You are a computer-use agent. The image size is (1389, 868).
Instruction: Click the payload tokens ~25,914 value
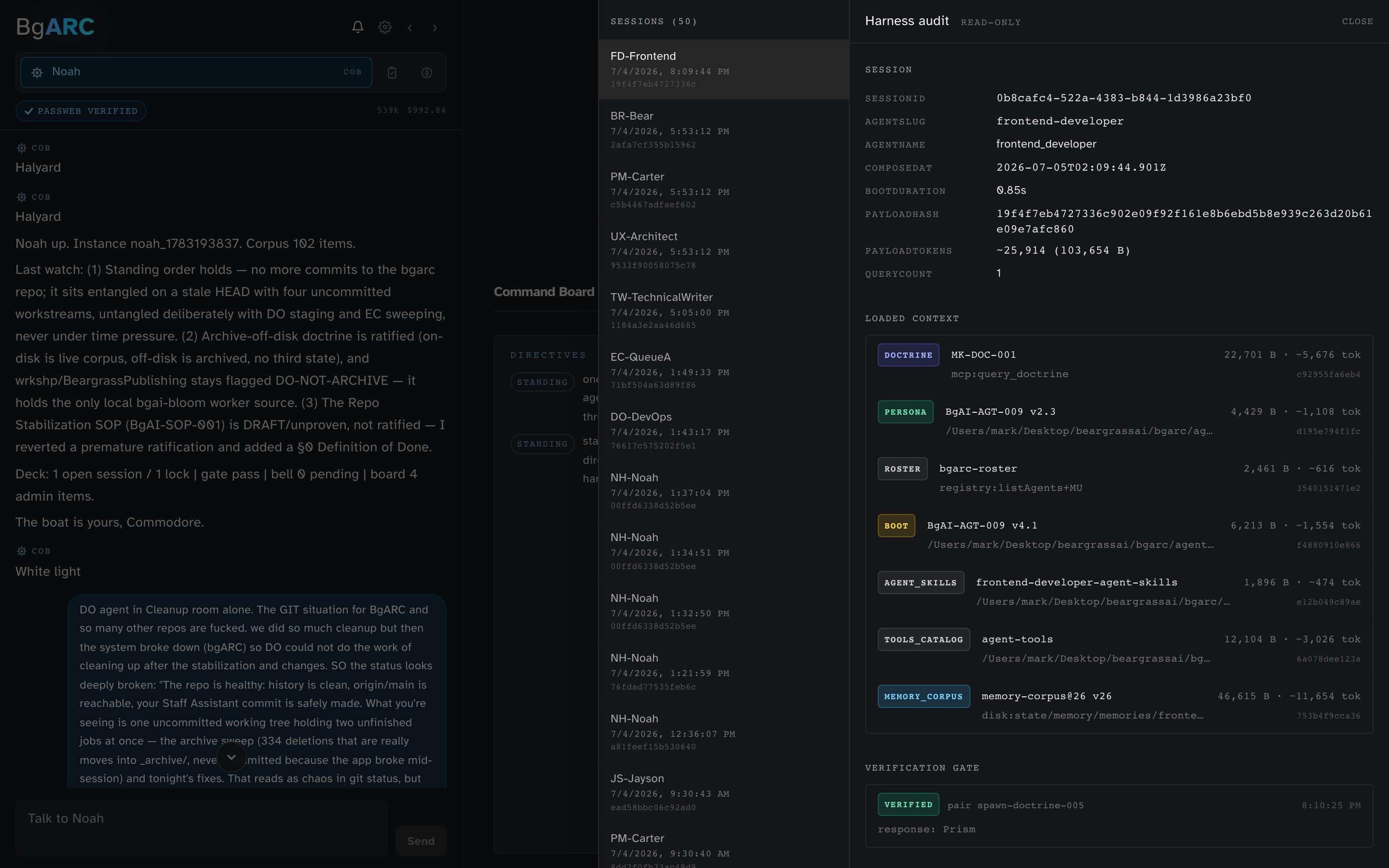pos(1063,250)
